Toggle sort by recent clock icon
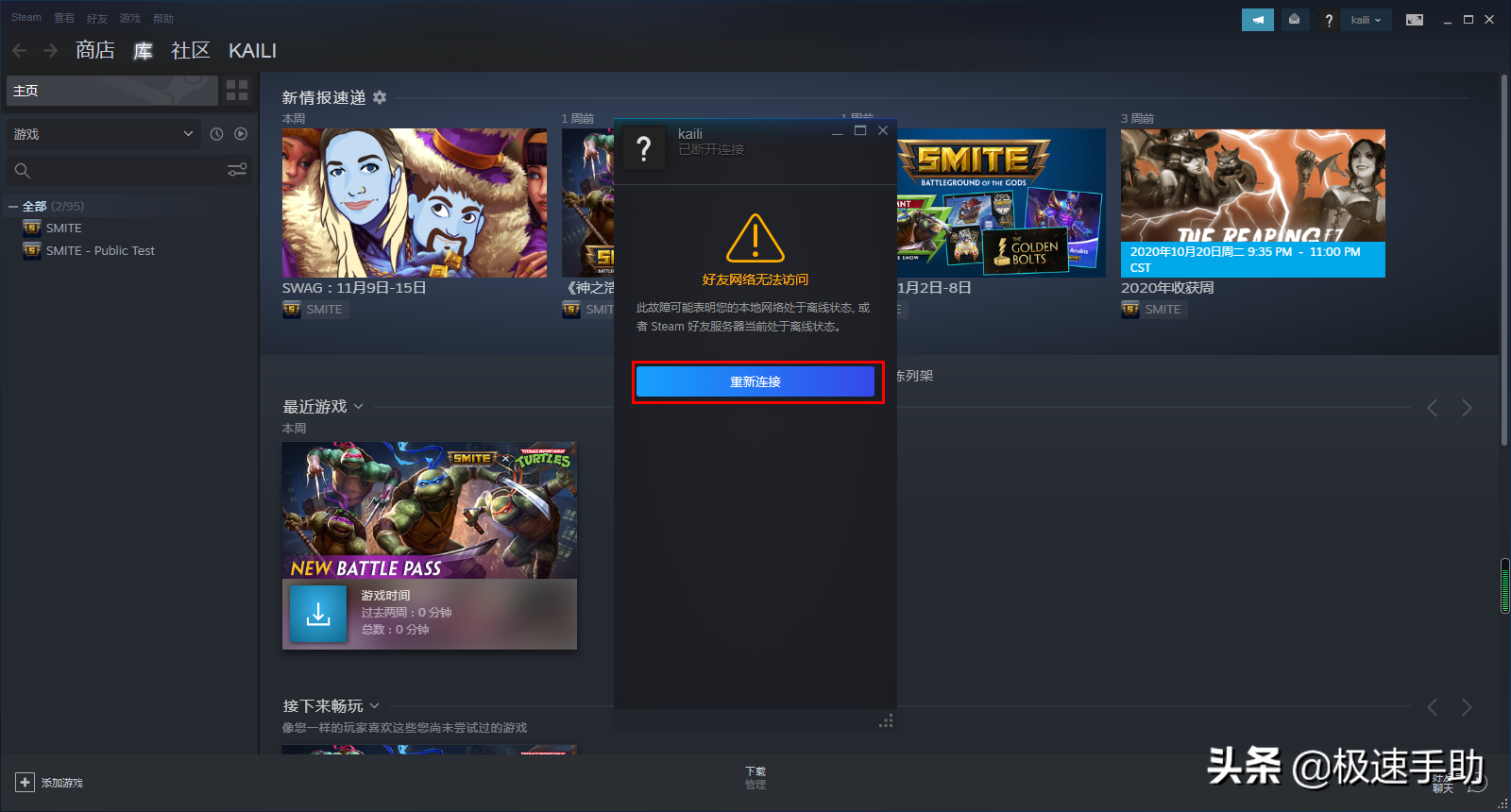The width and height of the screenshot is (1511, 812). [x=216, y=134]
